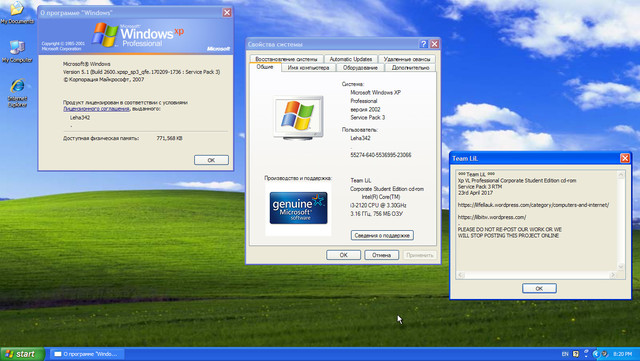Switch to the Automatic Updates tab
Viewport: 640px width, 361px height.
pos(351,59)
